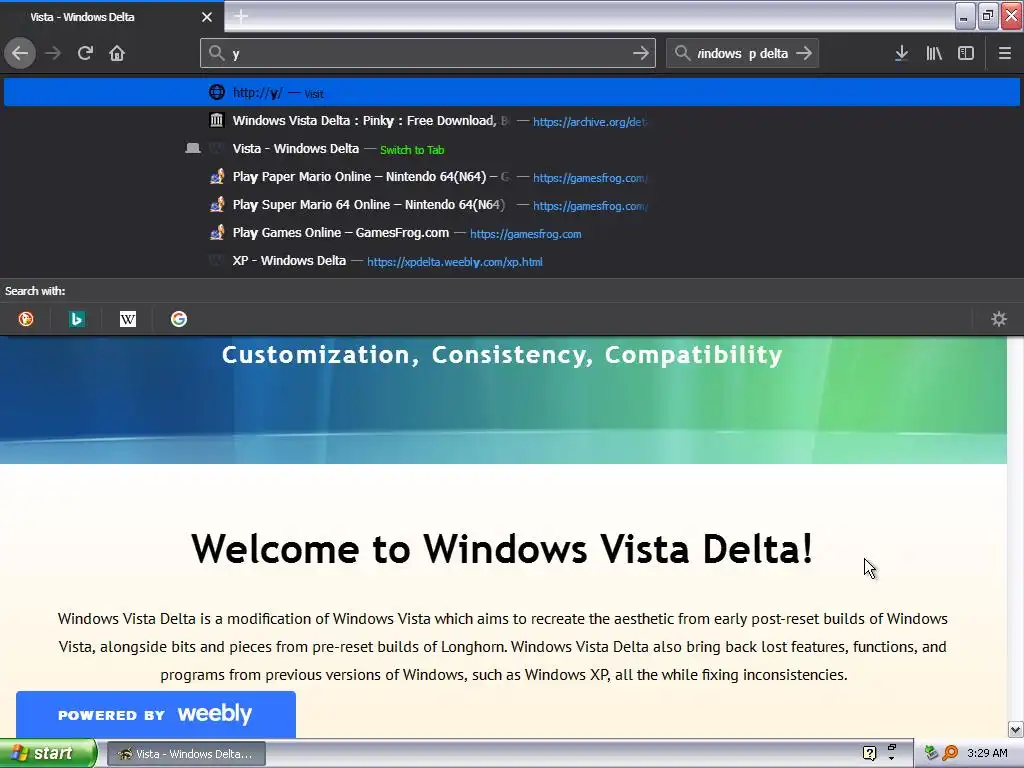Search with DuckDuckGo engine icon
Viewport: 1024px width, 768px height.
26,319
